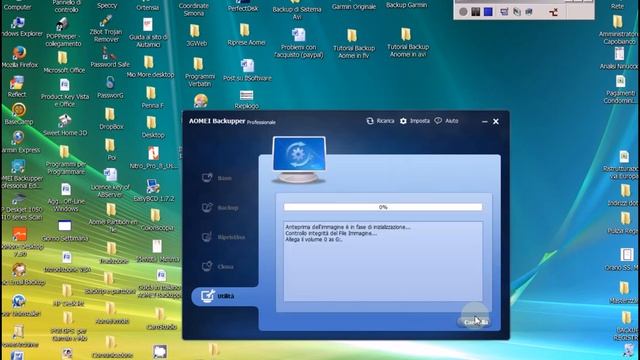
Task: Open the Garmin Express shortcut
Action: 20,141
